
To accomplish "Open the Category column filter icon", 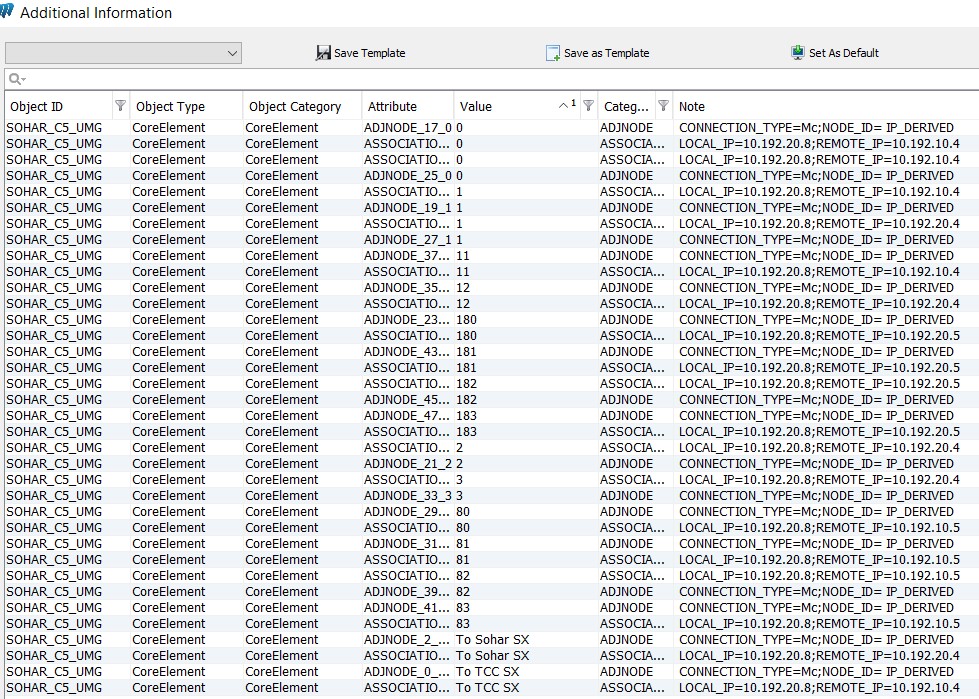I will tap(663, 106).
